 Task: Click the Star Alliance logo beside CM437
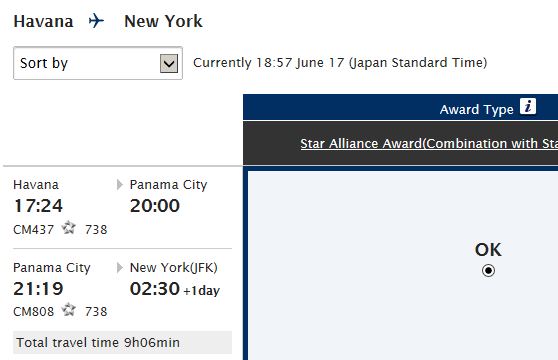click(x=68, y=228)
